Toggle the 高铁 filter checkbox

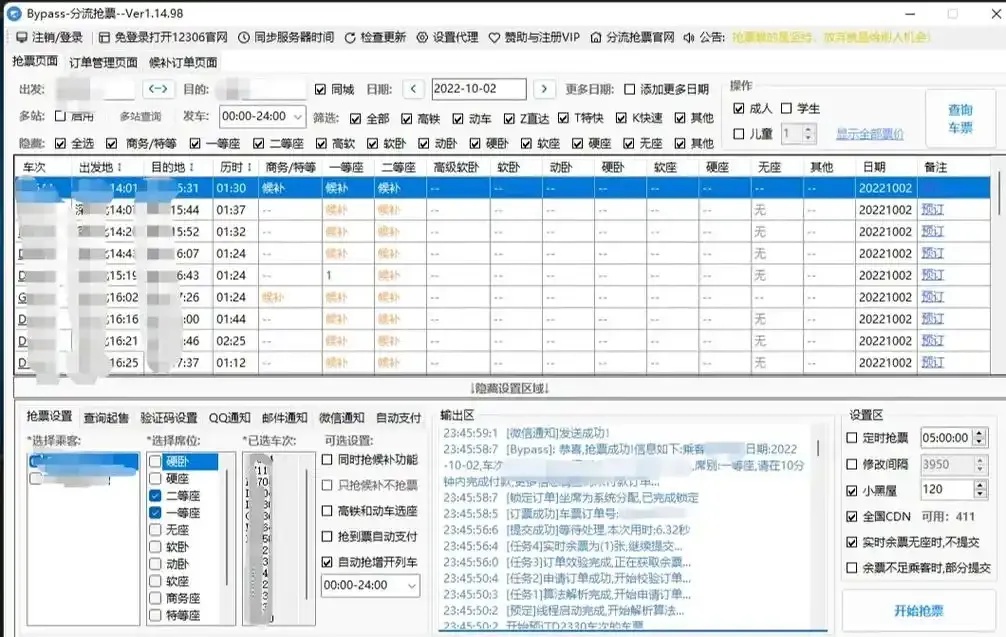coord(406,119)
